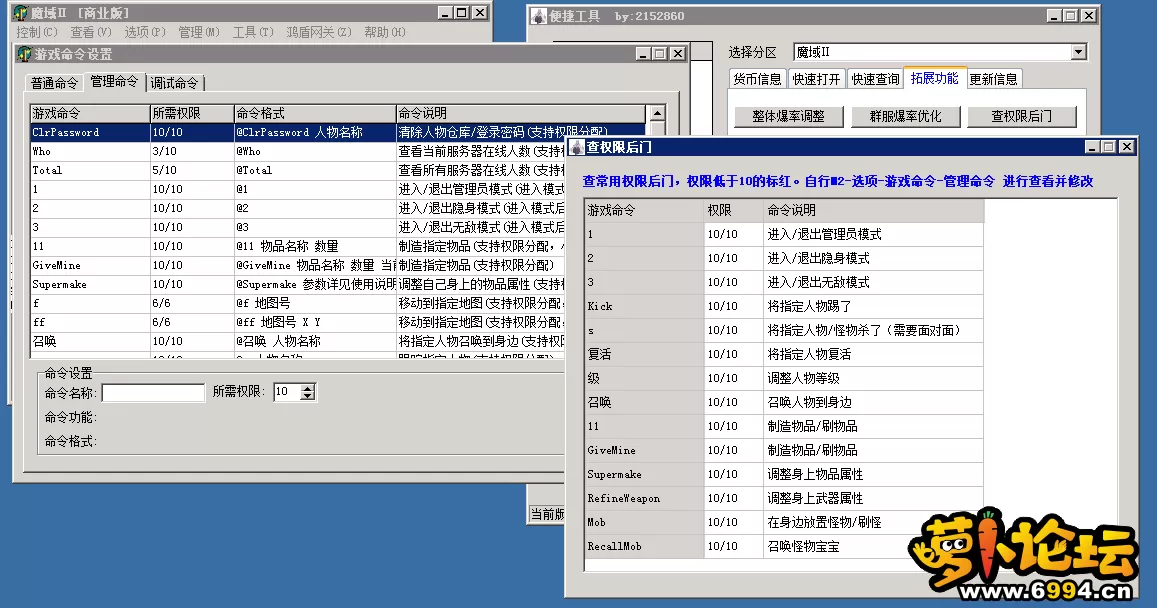Switch to the 拓展功能 tab
The height and width of the screenshot is (608, 1157).
click(934, 77)
